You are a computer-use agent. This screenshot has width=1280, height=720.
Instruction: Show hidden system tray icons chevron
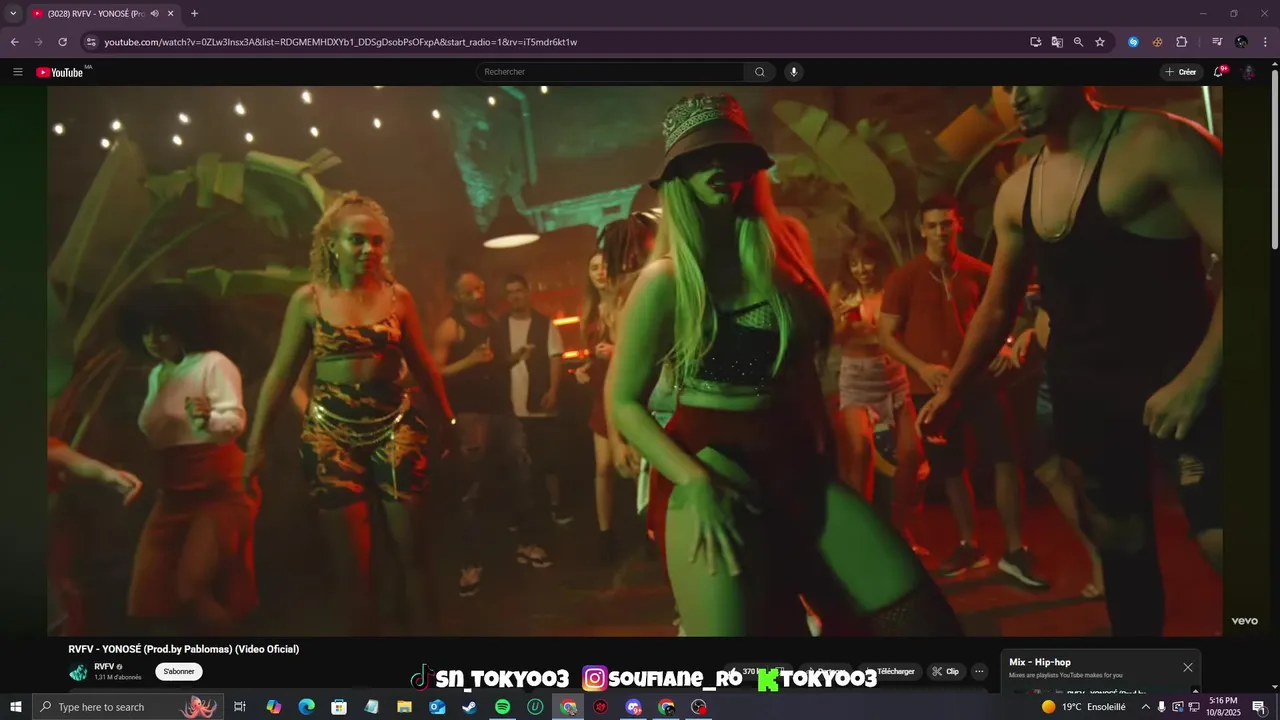point(1146,707)
